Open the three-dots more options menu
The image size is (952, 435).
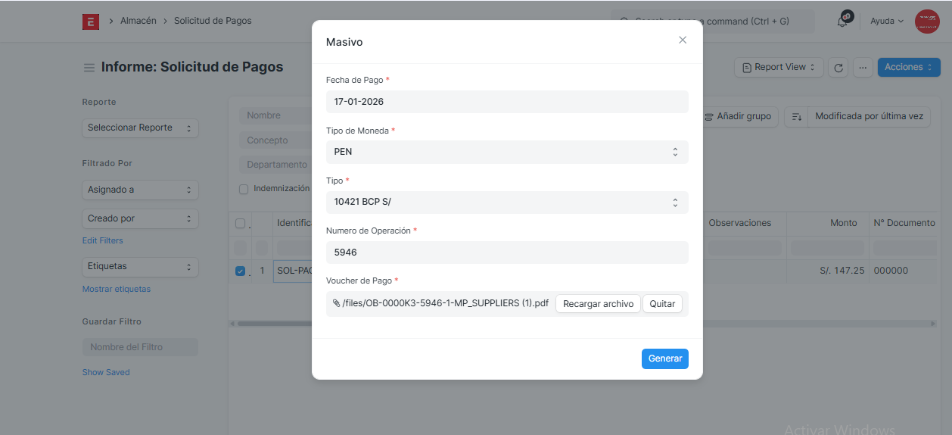(862, 67)
